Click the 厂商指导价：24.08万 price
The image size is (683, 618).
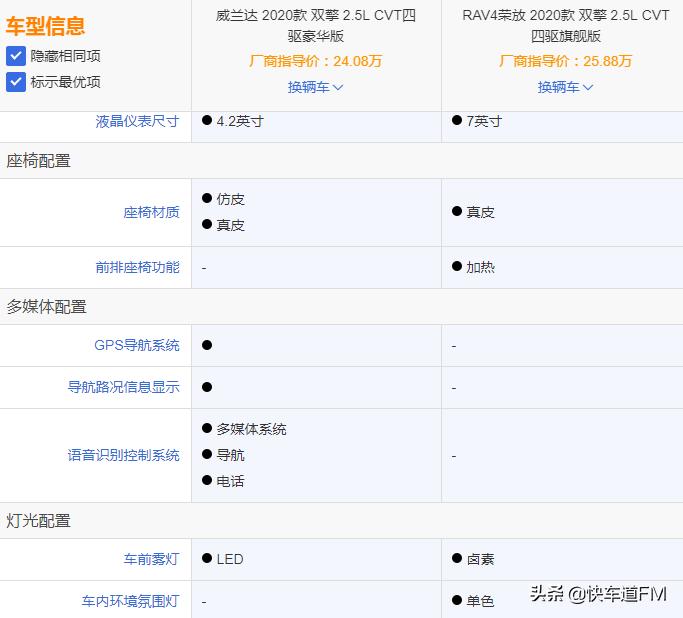pos(316,61)
